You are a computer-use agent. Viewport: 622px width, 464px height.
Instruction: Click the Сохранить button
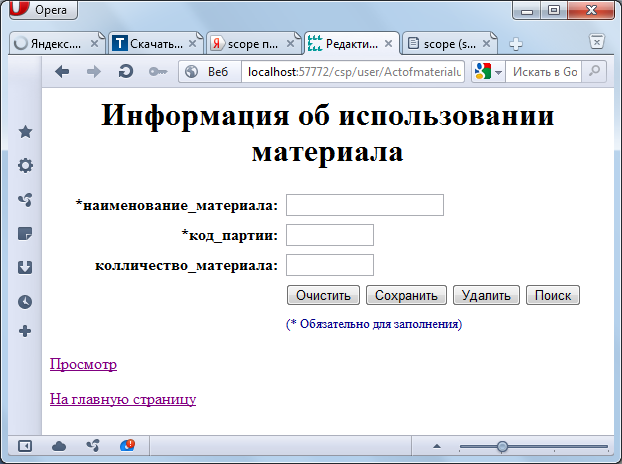(x=406, y=295)
